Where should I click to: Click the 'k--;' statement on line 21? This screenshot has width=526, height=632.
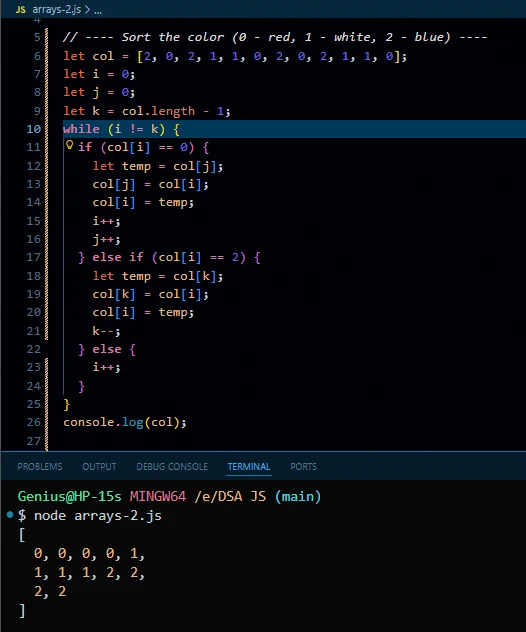[106, 331]
